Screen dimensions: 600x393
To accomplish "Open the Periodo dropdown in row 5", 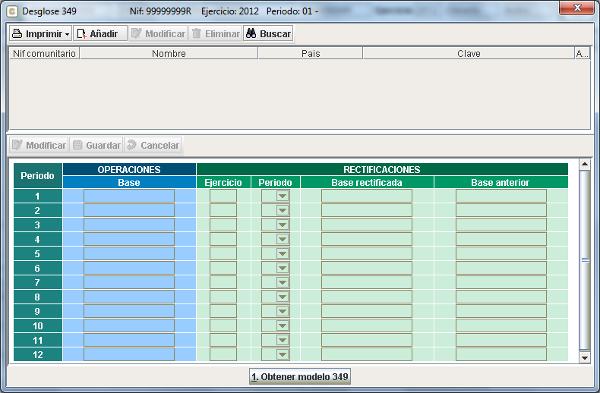I will (x=282, y=253).
